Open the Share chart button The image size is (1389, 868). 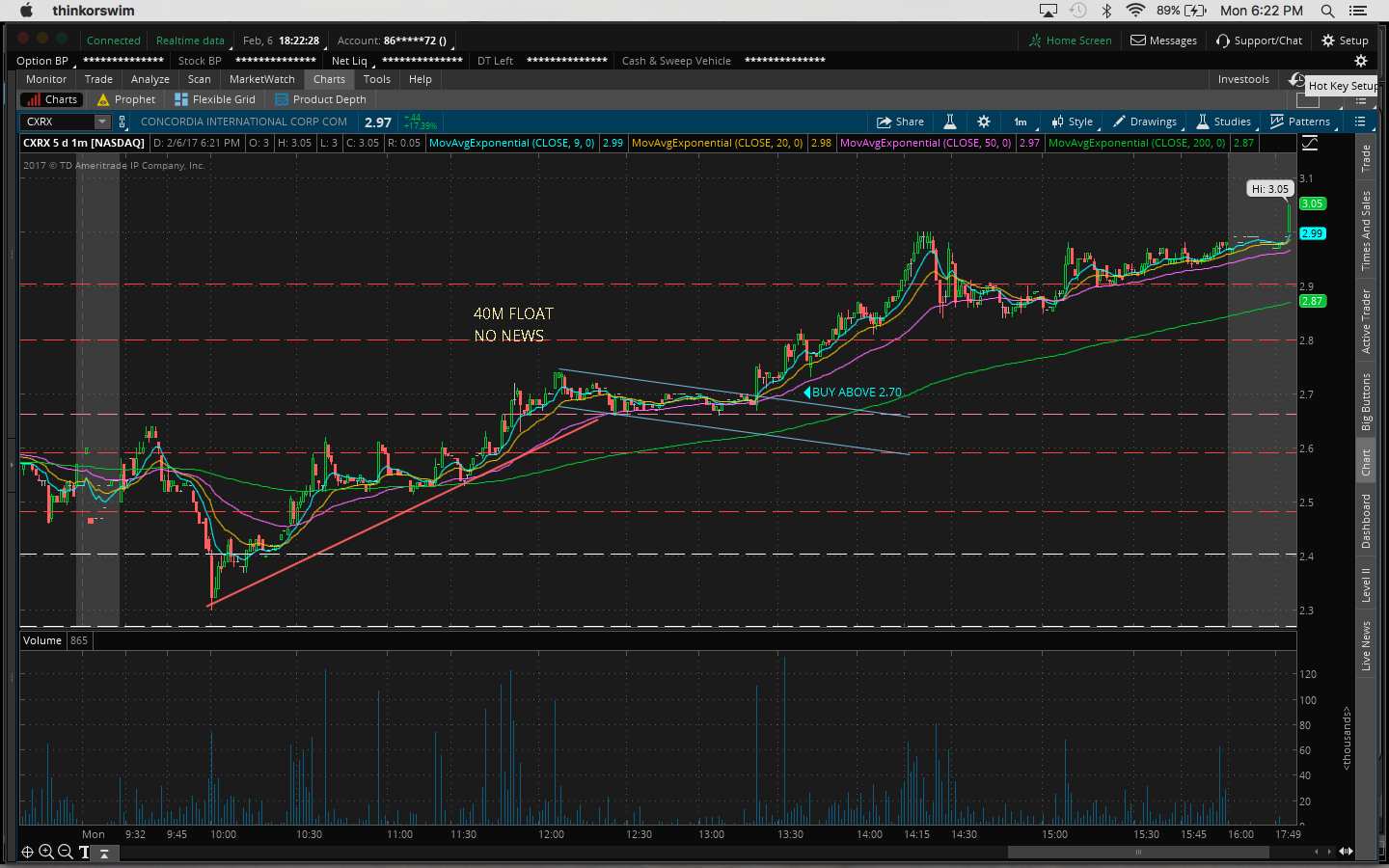[x=900, y=122]
